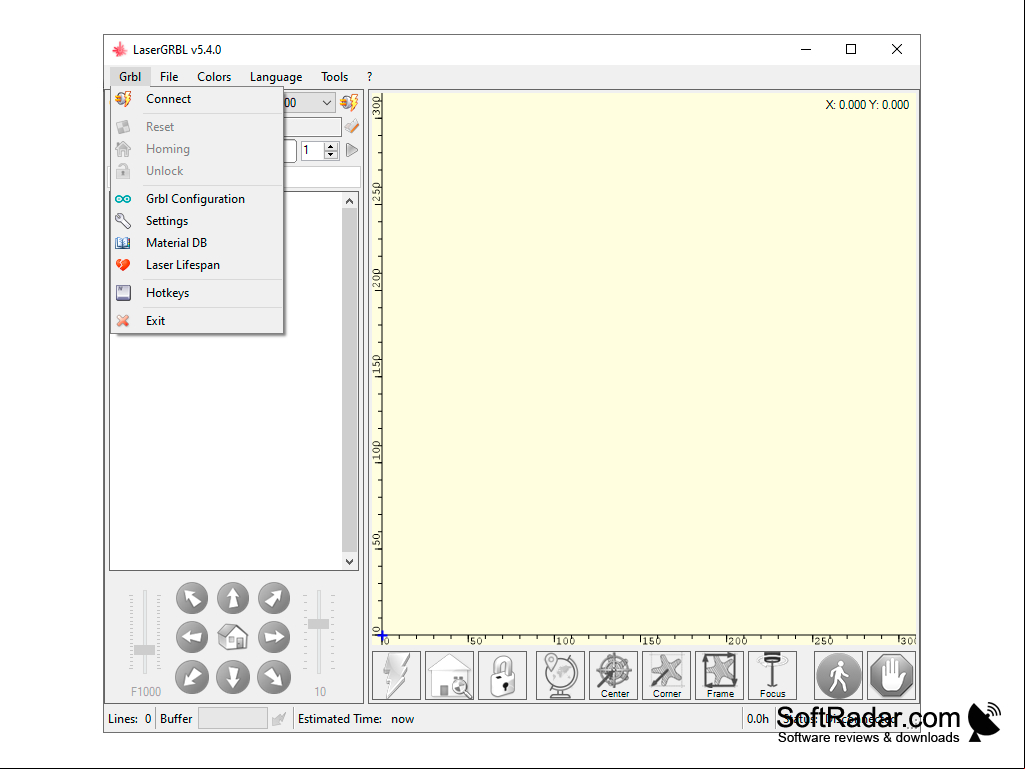Click the Estimated Time status text
The width and height of the screenshot is (1025, 769).
pos(356,719)
